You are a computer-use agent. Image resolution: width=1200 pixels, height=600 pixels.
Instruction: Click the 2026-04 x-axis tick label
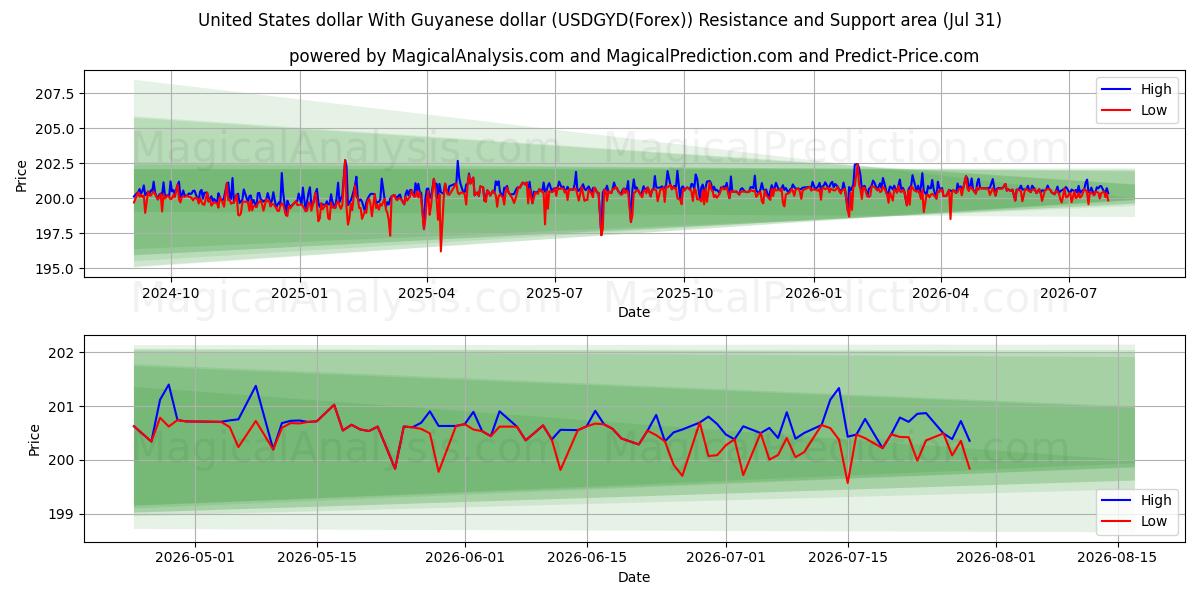[940, 294]
